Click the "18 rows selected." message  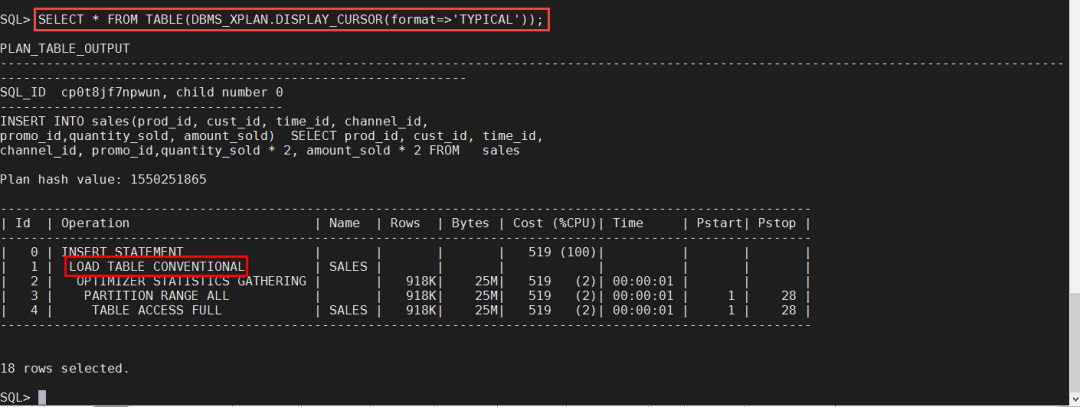coord(65,368)
